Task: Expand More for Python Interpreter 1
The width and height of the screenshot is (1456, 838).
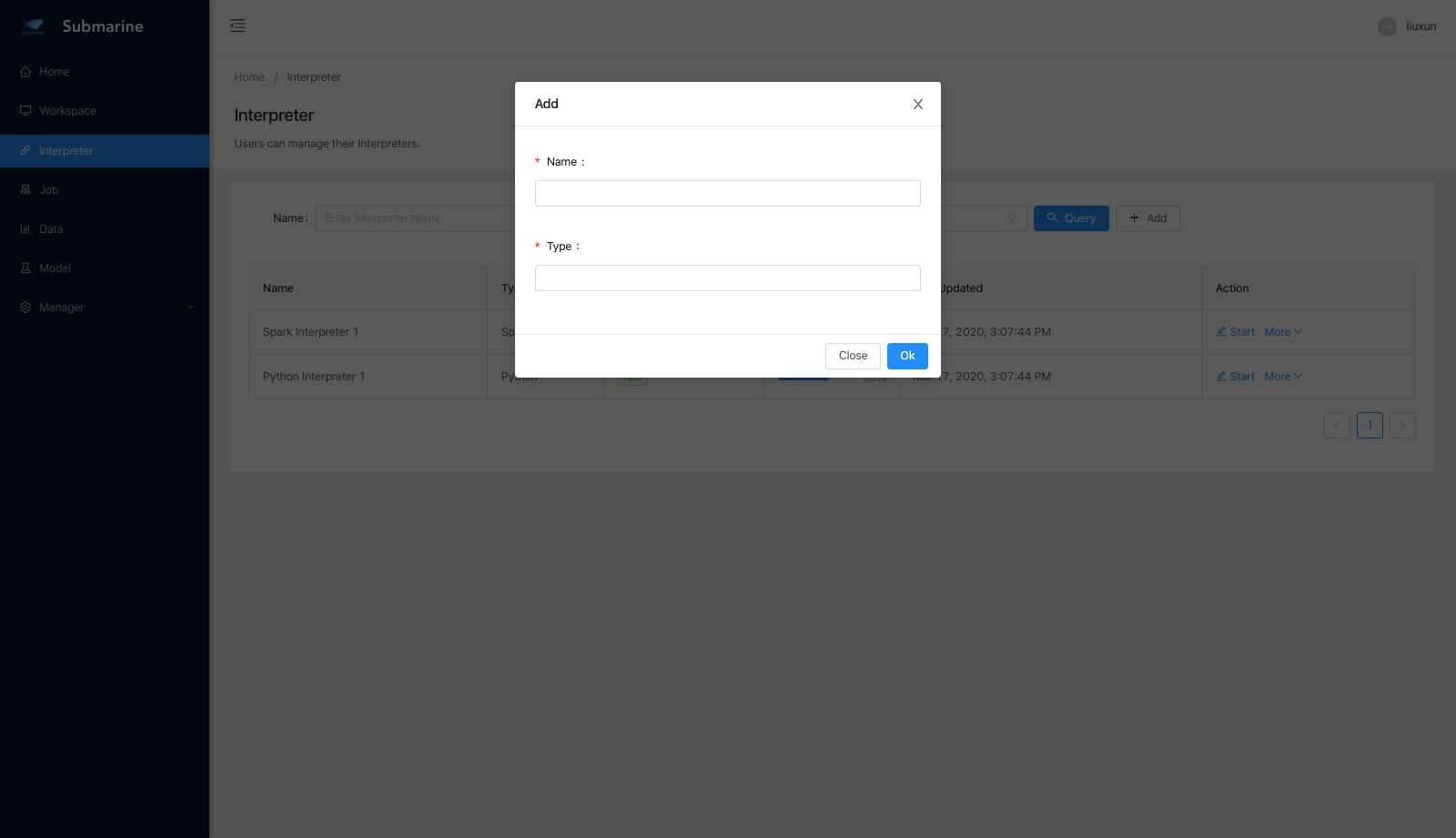Action: (1283, 377)
